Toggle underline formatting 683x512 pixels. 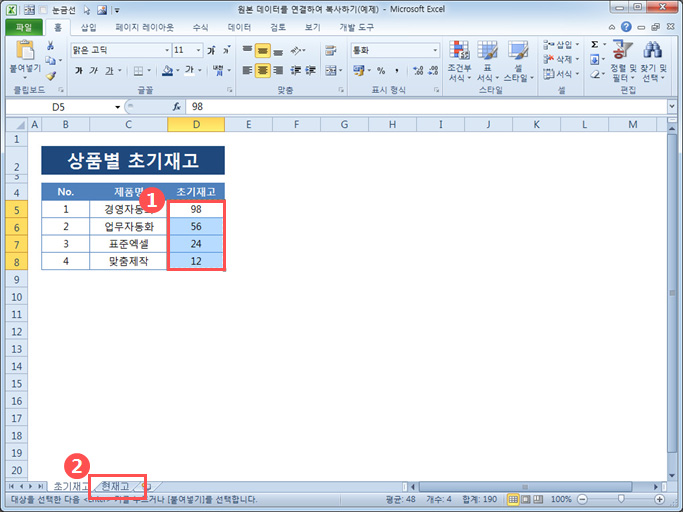click(x=109, y=70)
